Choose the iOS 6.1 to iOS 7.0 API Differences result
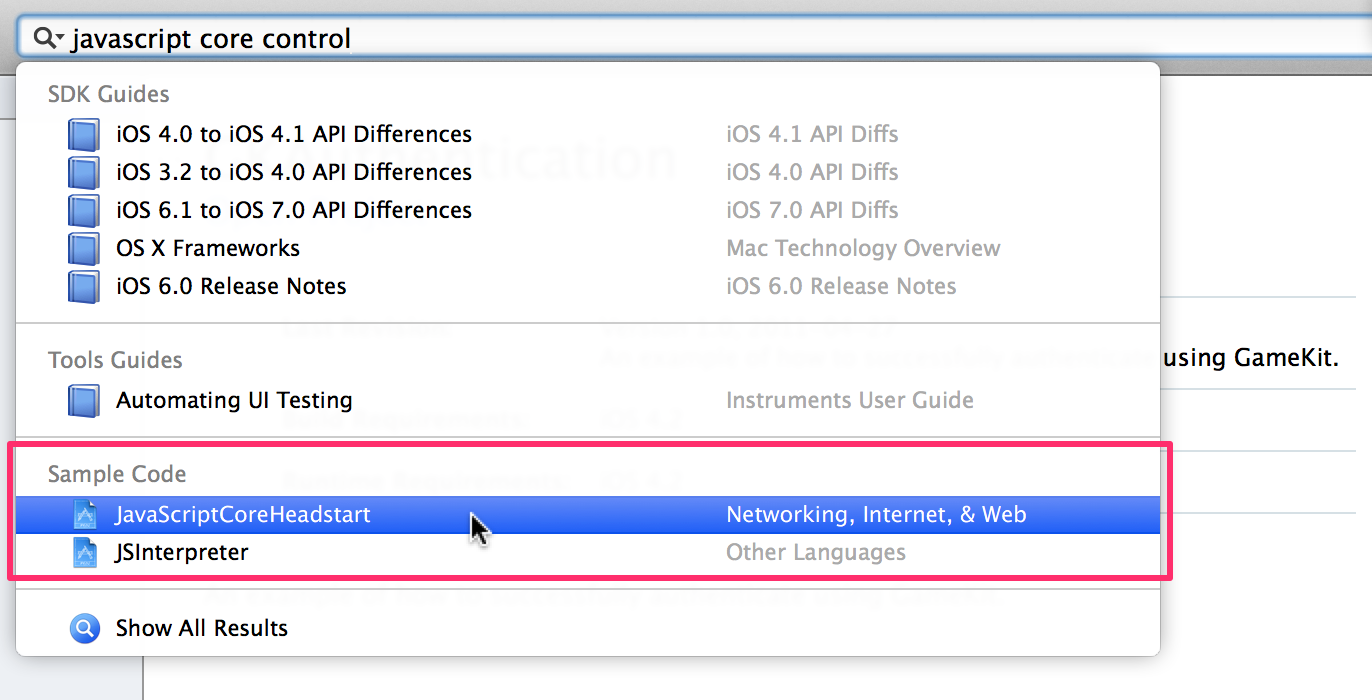This screenshot has width=1372, height=700. (x=588, y=210)
